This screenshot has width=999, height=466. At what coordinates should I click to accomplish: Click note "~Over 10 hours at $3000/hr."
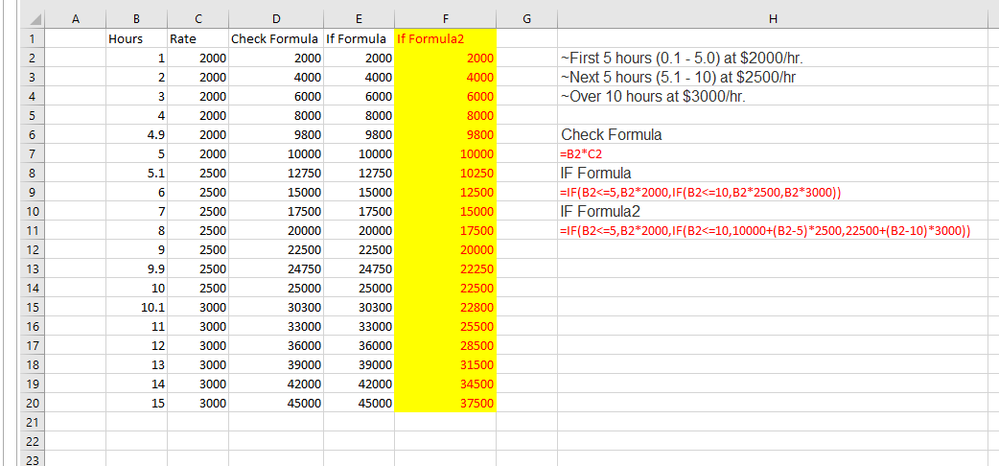coord(653,97)
